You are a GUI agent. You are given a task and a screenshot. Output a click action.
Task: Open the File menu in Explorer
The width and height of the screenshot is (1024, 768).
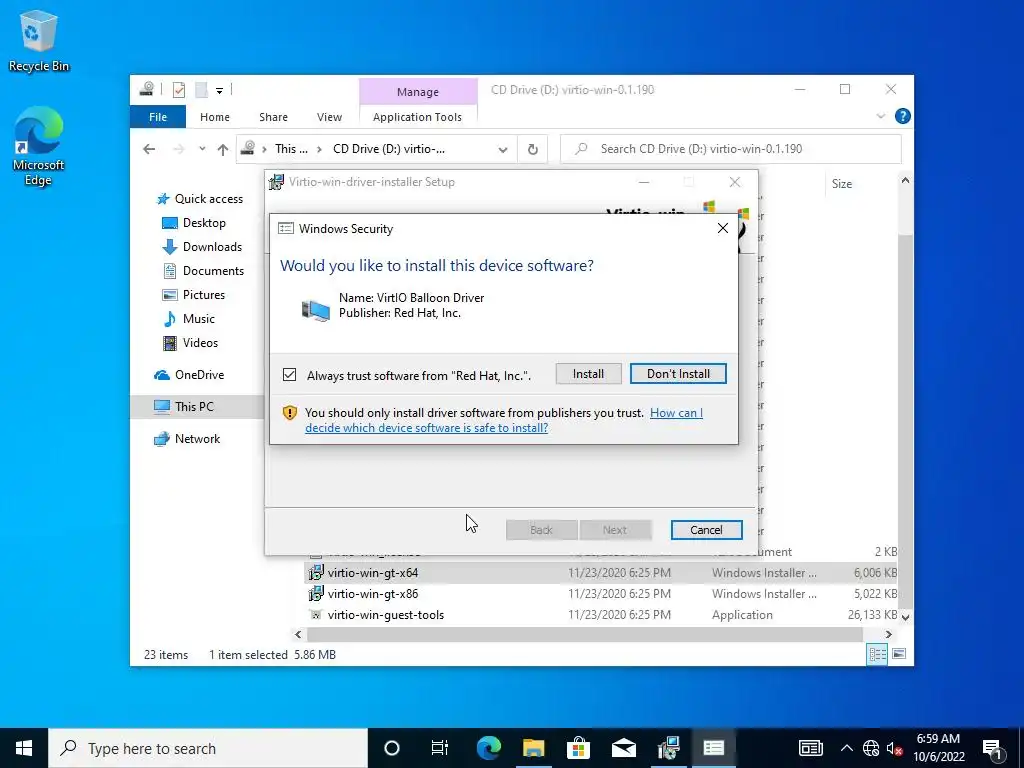point(158,117)
